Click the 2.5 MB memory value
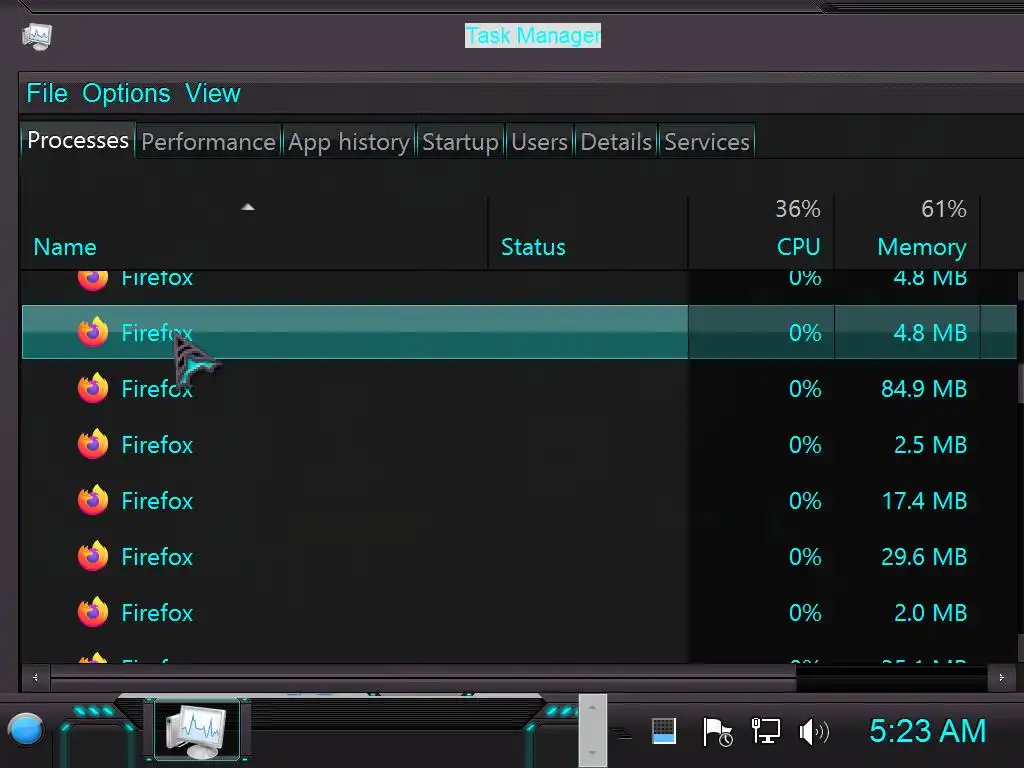Image resolution: width=1024 pixels, height=768 pixels. (x=930, y=445)
